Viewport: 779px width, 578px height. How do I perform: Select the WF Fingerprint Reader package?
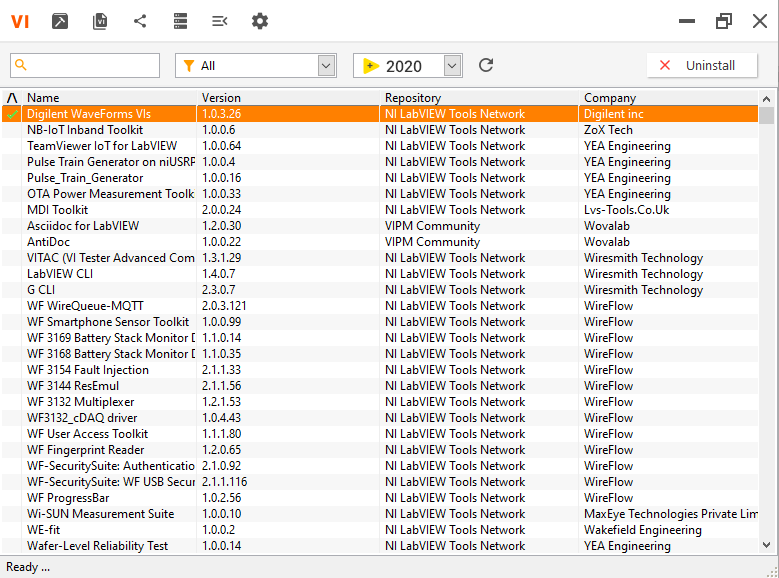tap(380, 449)
